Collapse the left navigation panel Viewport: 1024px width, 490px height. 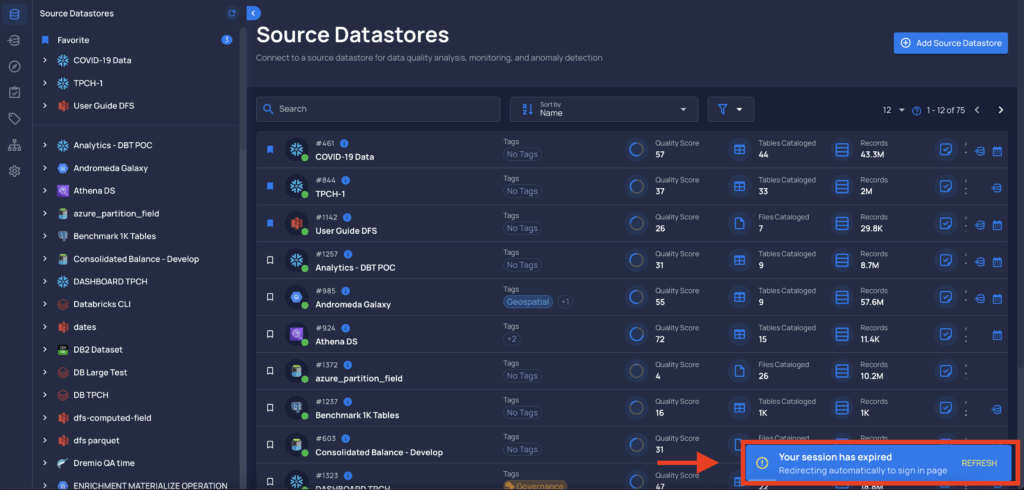(254, 13)
